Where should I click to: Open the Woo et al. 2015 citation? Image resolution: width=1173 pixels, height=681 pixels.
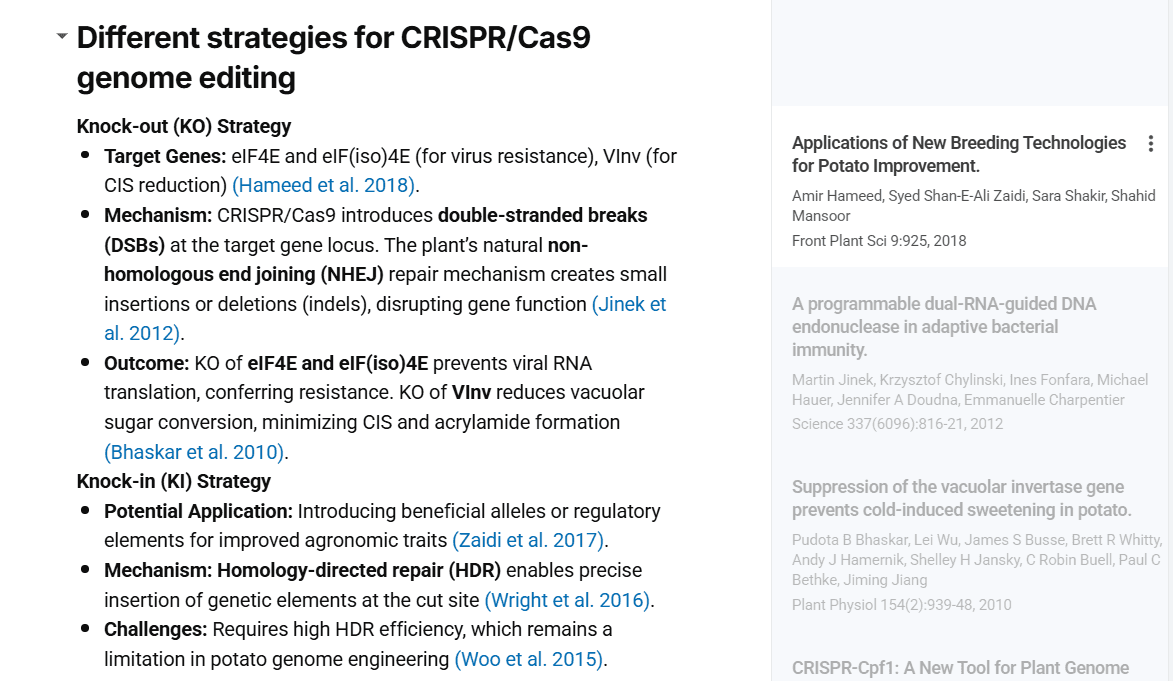pyautogui.click(x=529, y=659)
